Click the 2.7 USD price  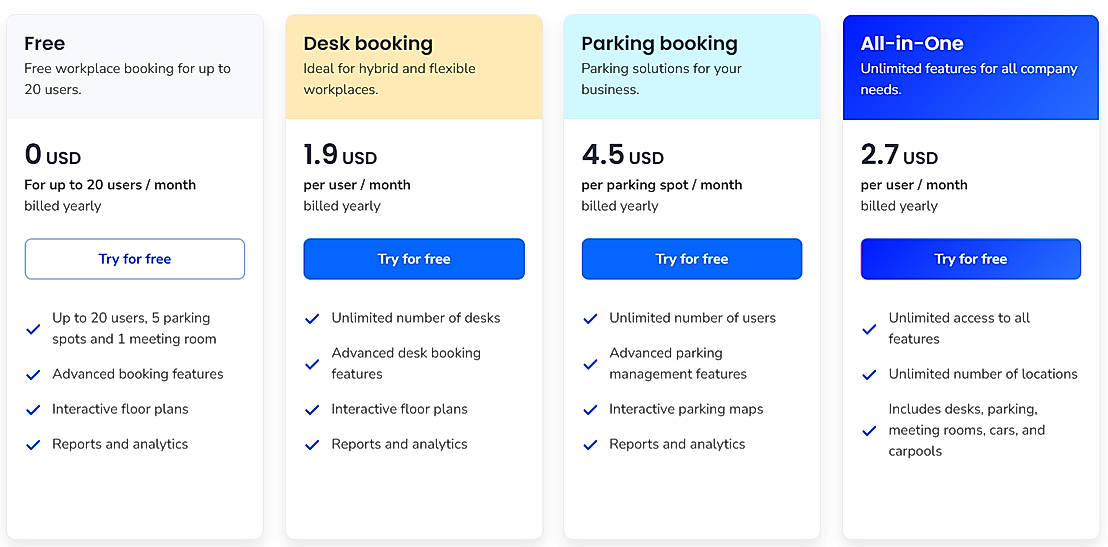(x=899, y=155)
